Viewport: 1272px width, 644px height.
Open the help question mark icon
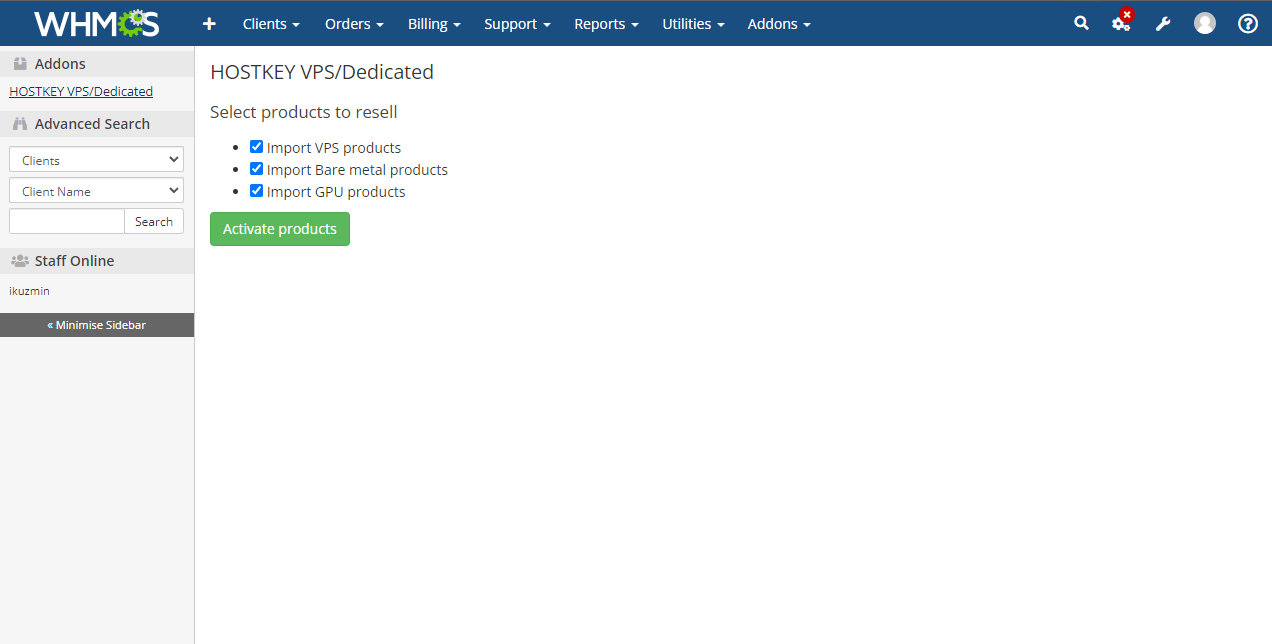(1247, 23)
